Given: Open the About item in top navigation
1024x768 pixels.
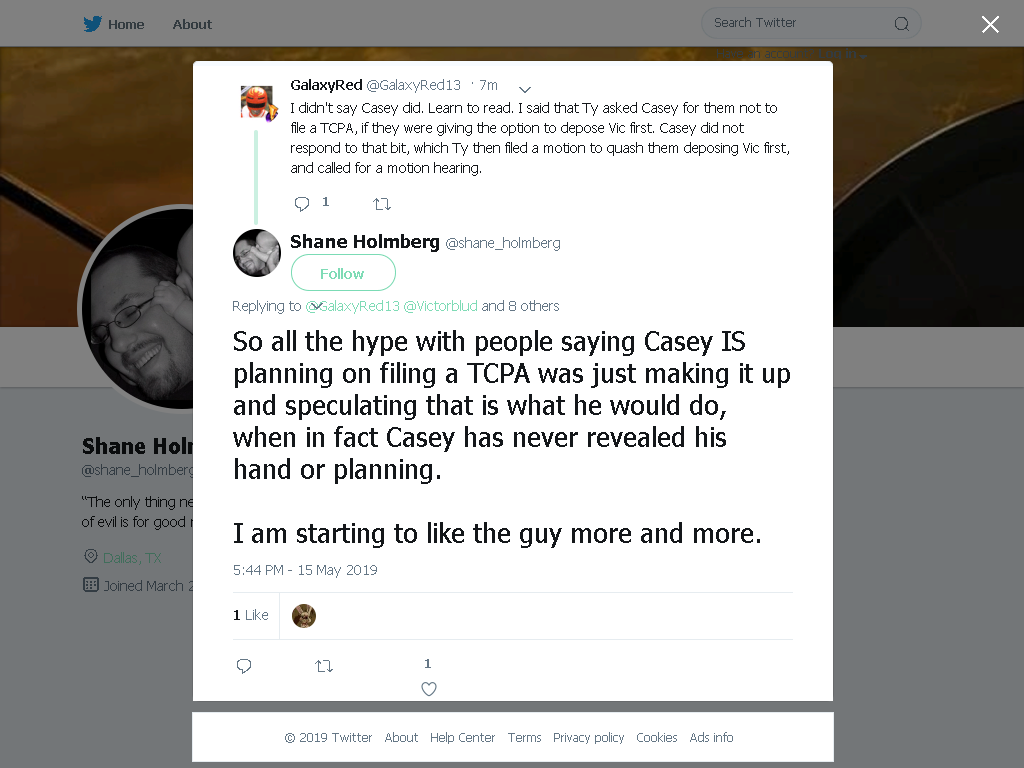Looking at the screenshot, I should pos(192,24).
